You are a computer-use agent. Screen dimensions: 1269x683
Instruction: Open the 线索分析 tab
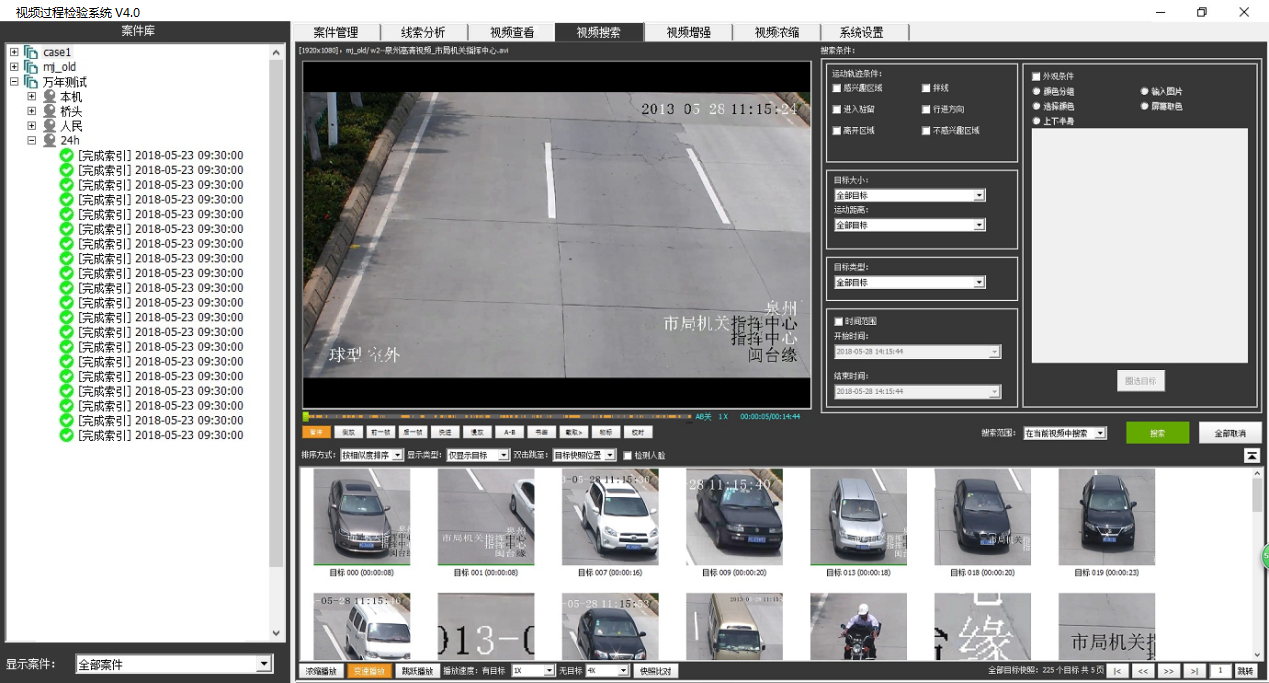pyautogui.click(x=423, y=32)
